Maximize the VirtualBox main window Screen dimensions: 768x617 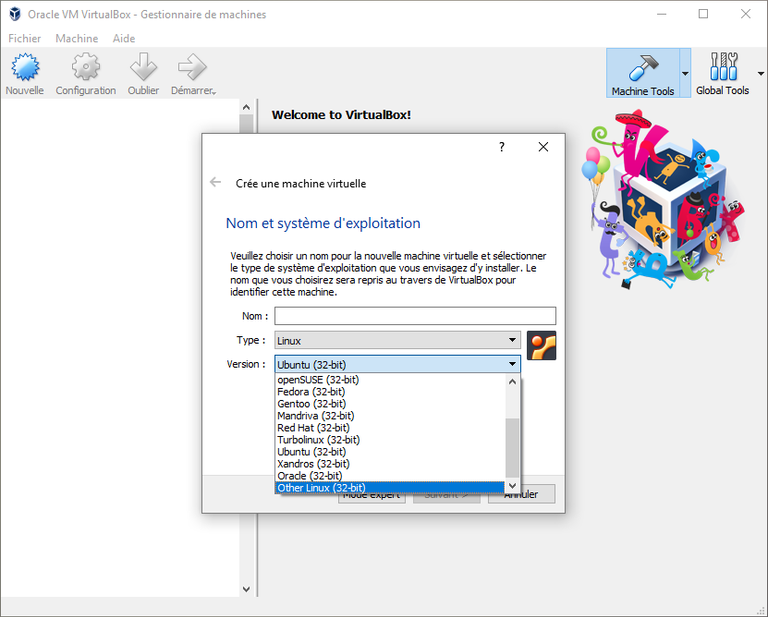tap(703, 14)
